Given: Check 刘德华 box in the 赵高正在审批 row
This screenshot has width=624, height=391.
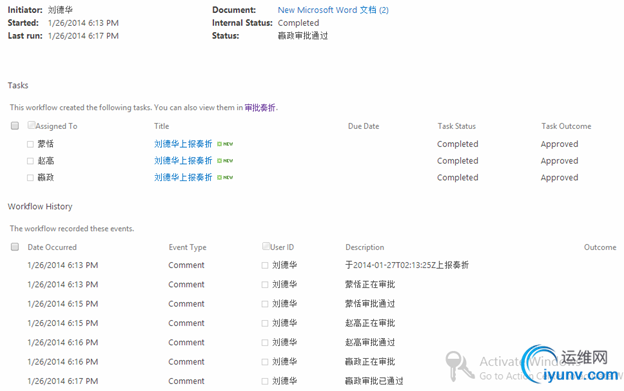Looking at the screenshot, I should (265, 323).
